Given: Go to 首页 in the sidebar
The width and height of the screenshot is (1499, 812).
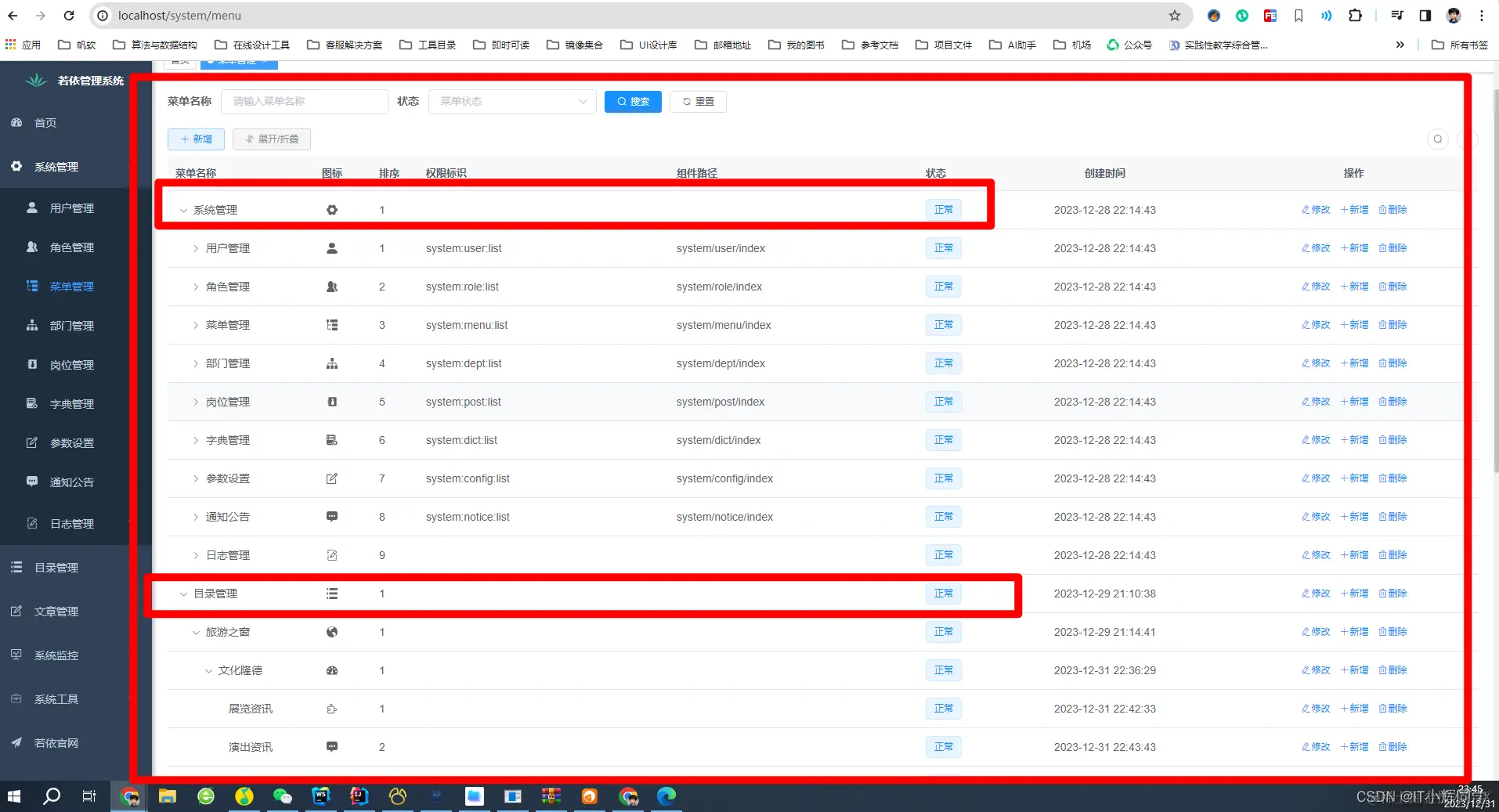Looking at the screenshot, I should 45,123.
